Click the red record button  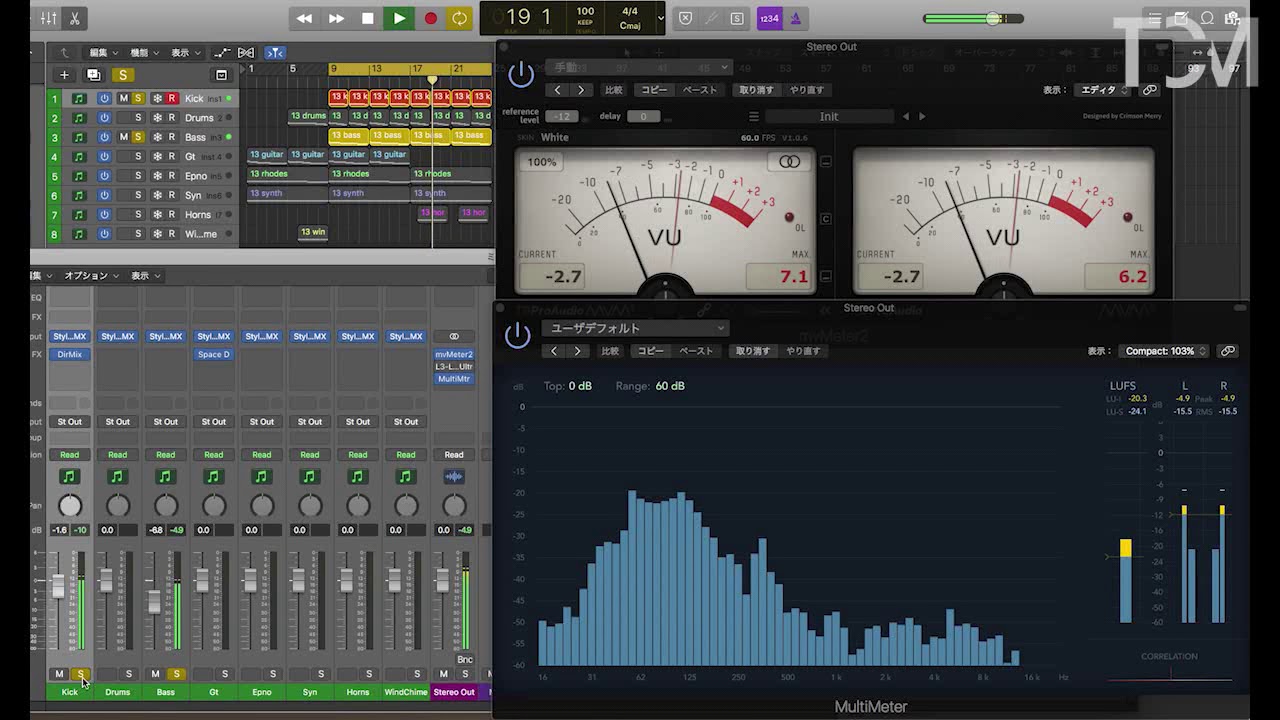[x=430, y=18]
